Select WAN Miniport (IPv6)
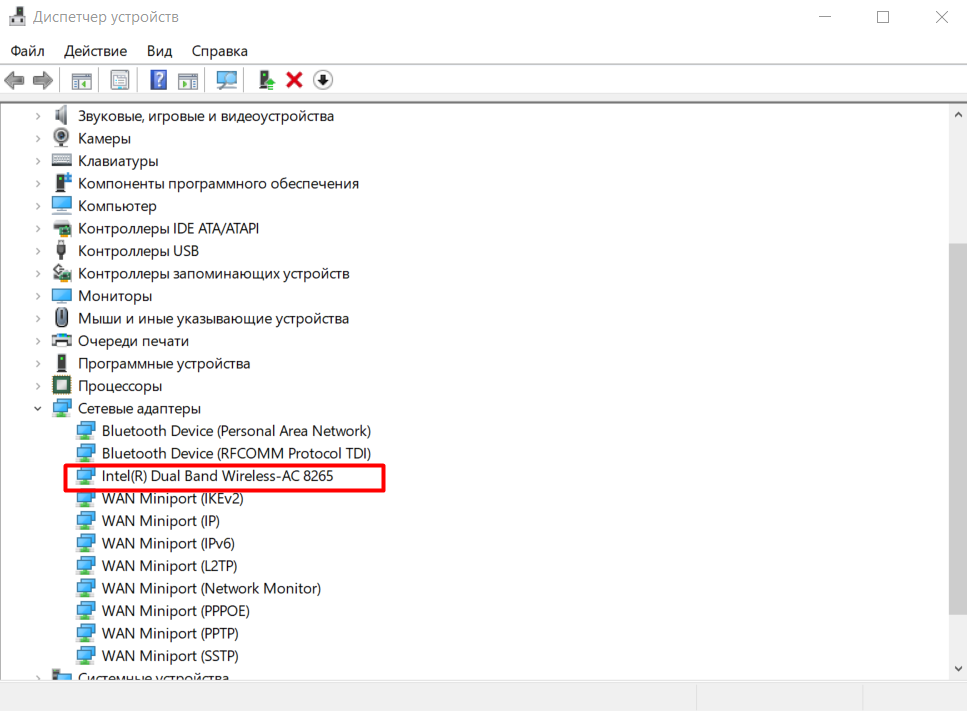Viewport: 967px width, 711px height. point(168,543)
